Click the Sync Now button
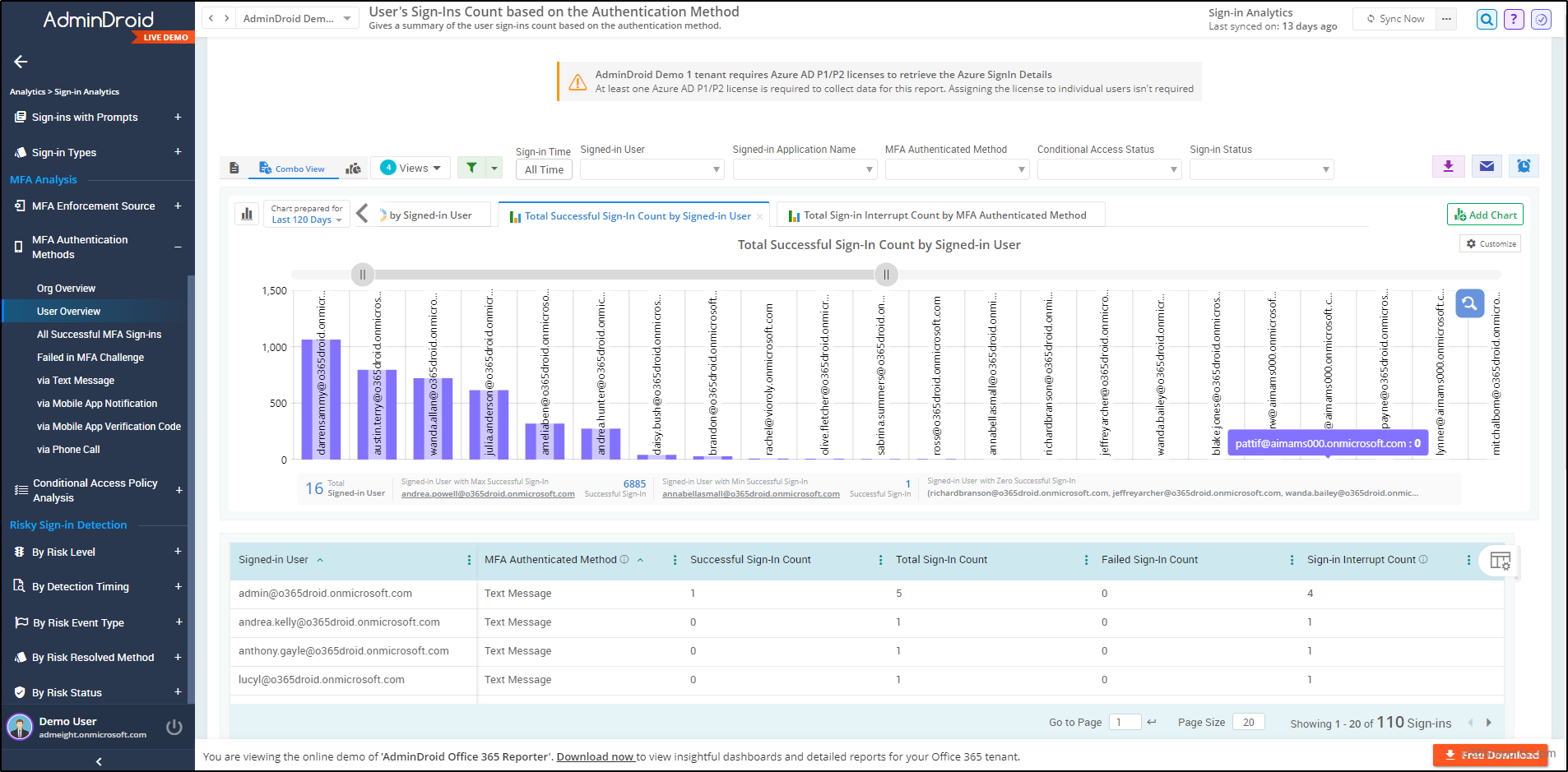This screenshot has height=772, width=1568. tap(1395, 19)
